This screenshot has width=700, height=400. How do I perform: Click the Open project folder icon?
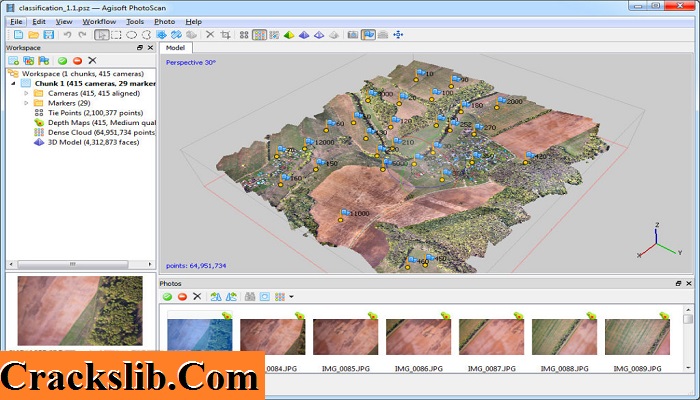(33, 35)
